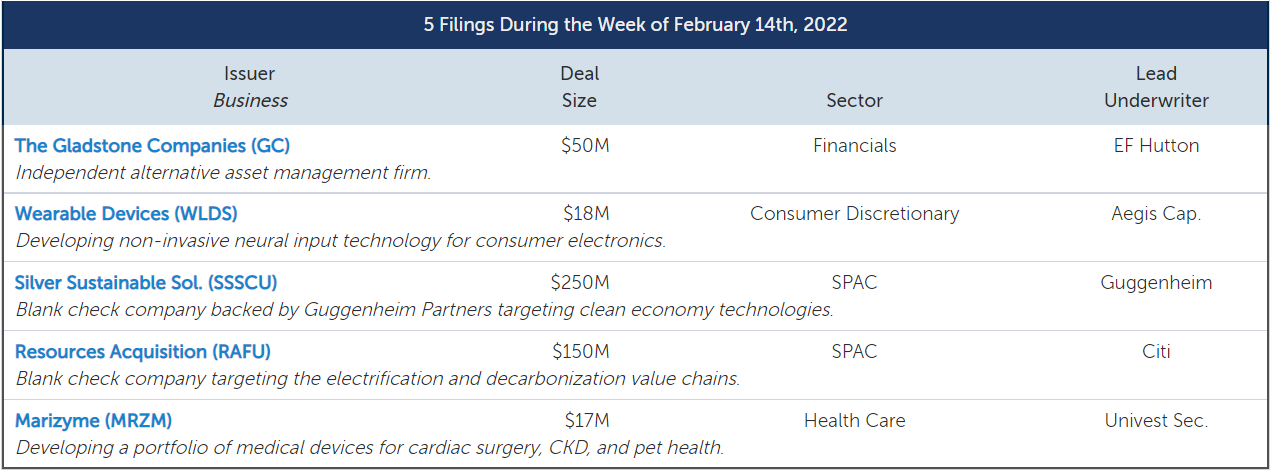Image resolution: width=1272 pixels, height=470 pixels.
Task: Click the Deal Size column header
Action: click(580, 87)
